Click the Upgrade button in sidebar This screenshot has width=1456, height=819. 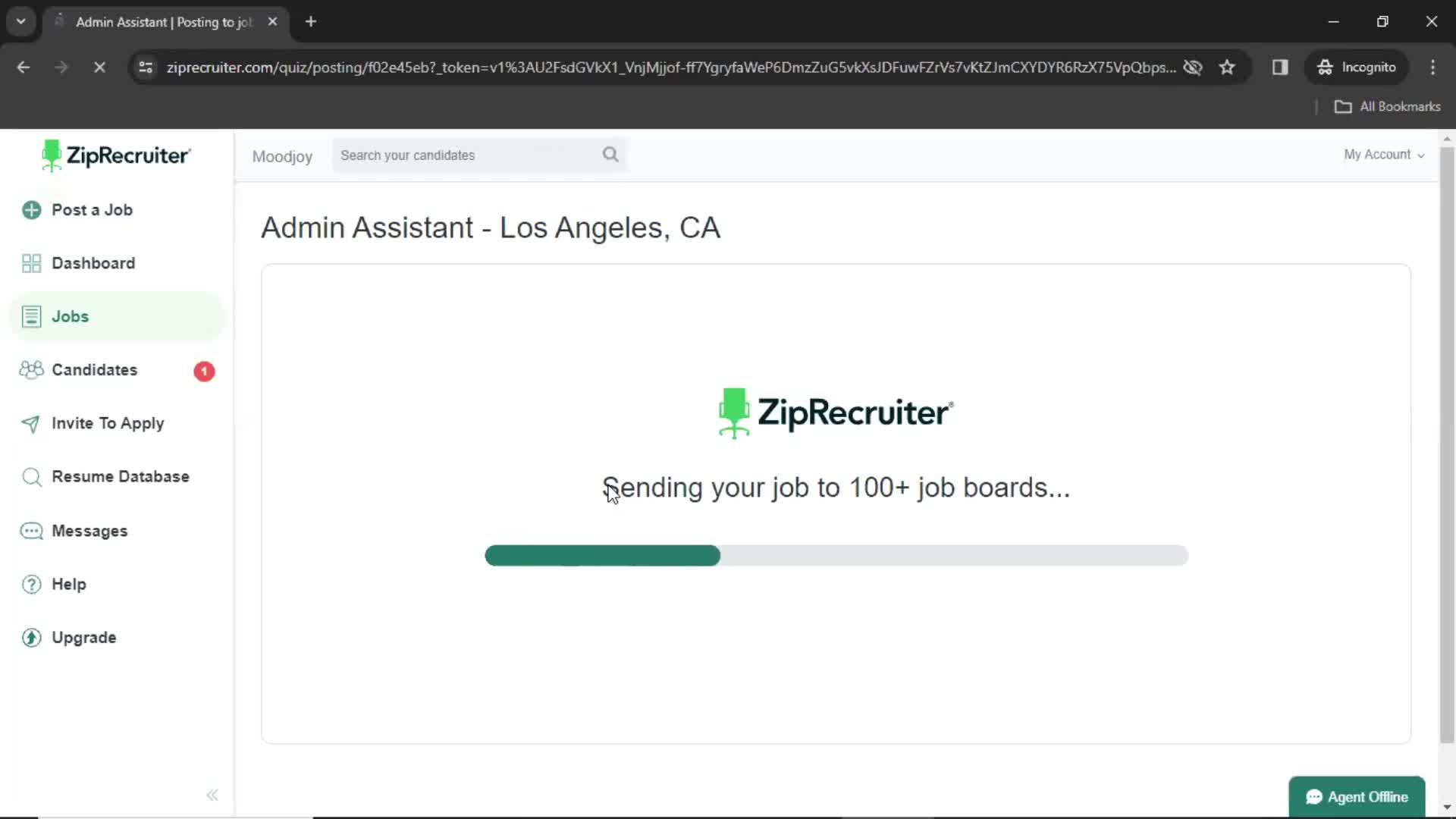pos(84,637)
